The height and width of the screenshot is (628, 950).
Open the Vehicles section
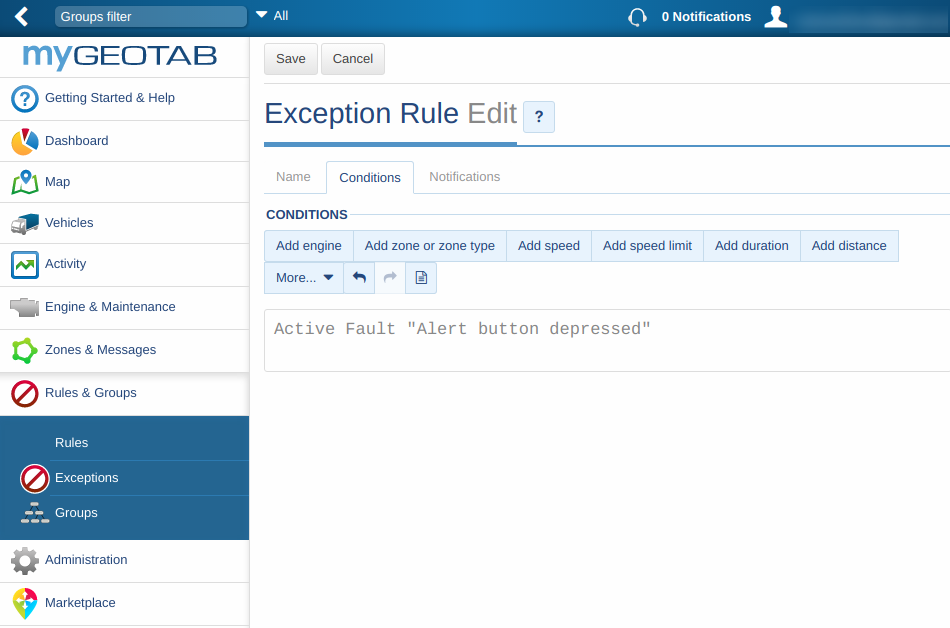tap(67, 223)
